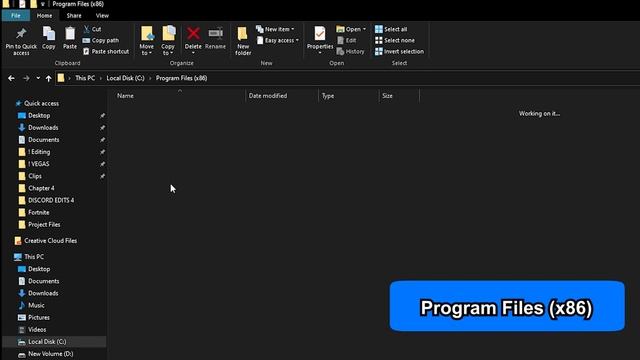Click Select none in ribbon
Screen dimensions: 640x360
click(x=395, y=40)
